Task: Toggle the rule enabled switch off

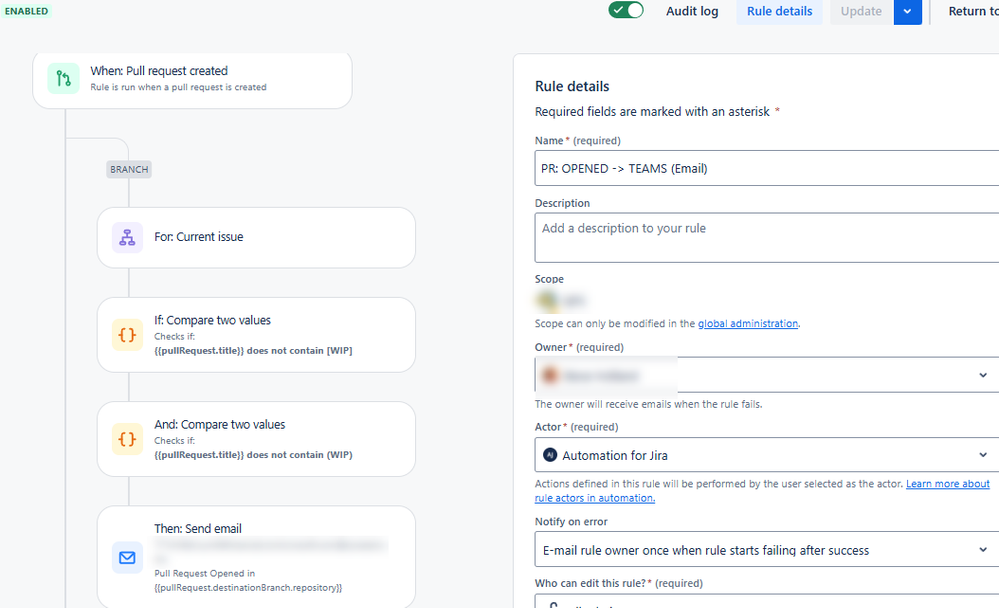Action: tap(626, 11)
